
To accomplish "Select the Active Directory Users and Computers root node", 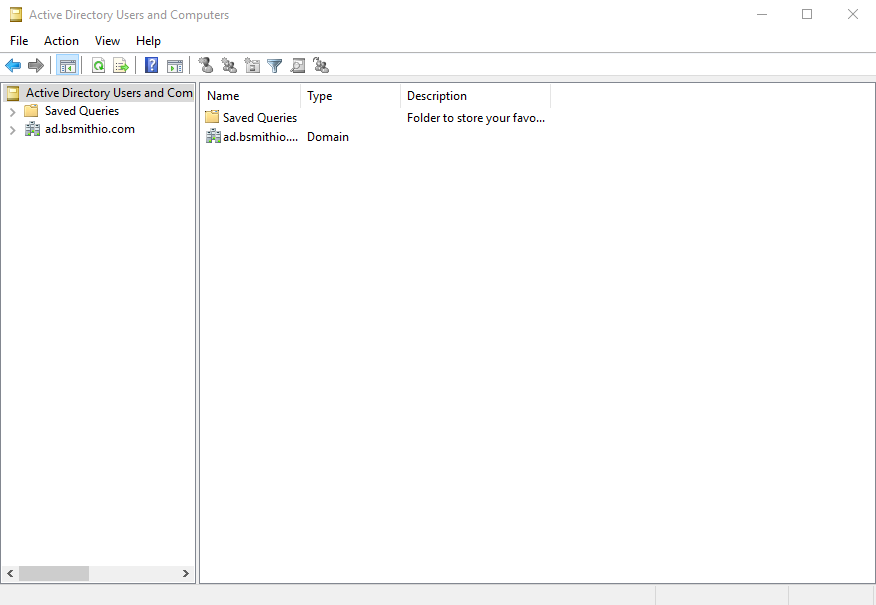I will click(x=109, y=93).
